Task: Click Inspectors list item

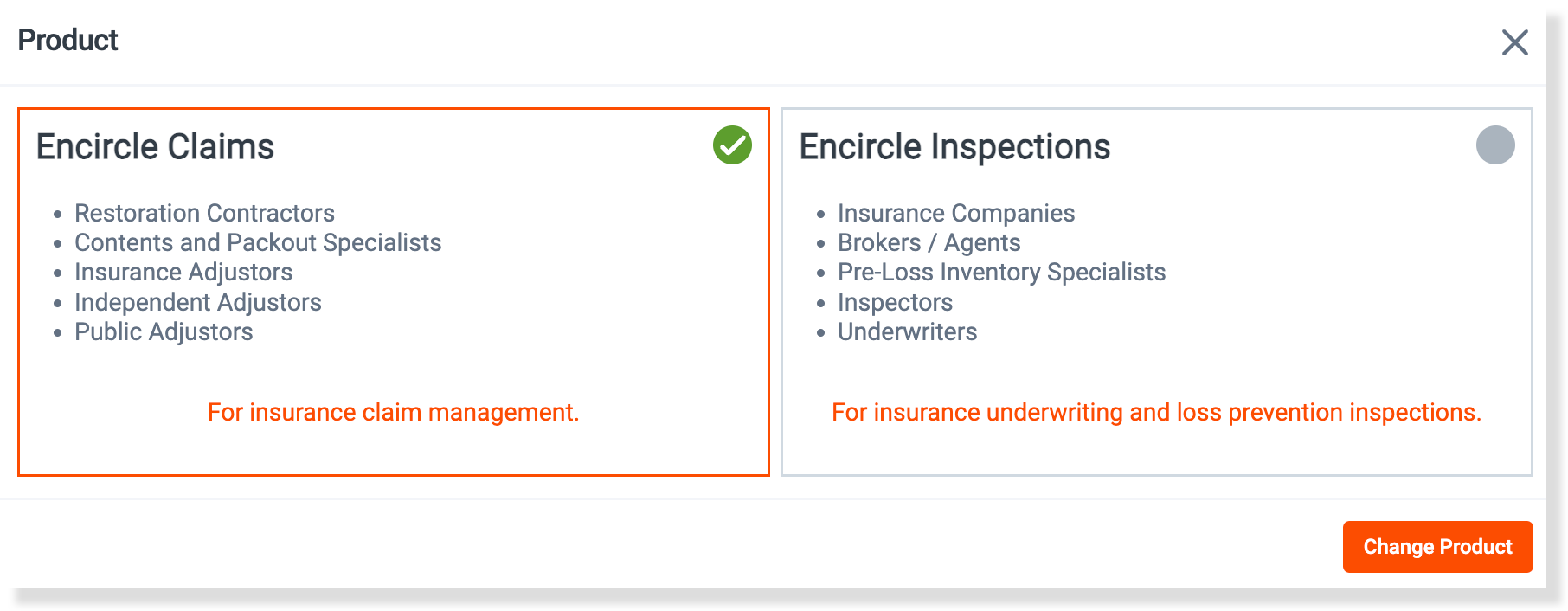Action: coord(895,302)
